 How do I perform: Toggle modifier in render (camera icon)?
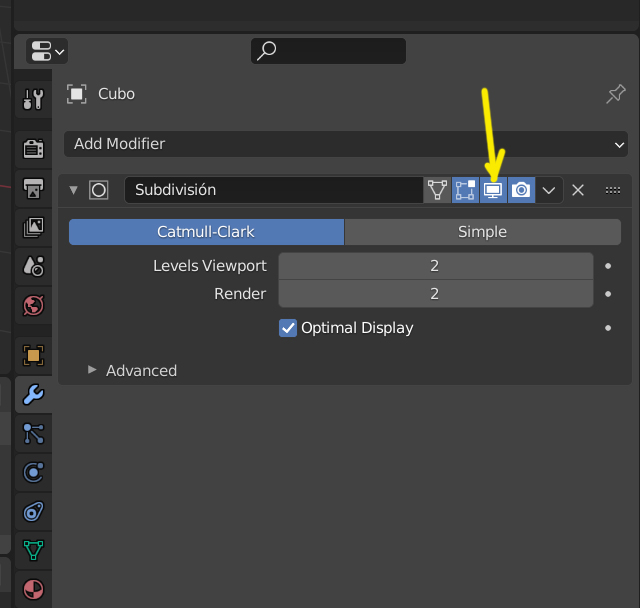click(521, 190)
